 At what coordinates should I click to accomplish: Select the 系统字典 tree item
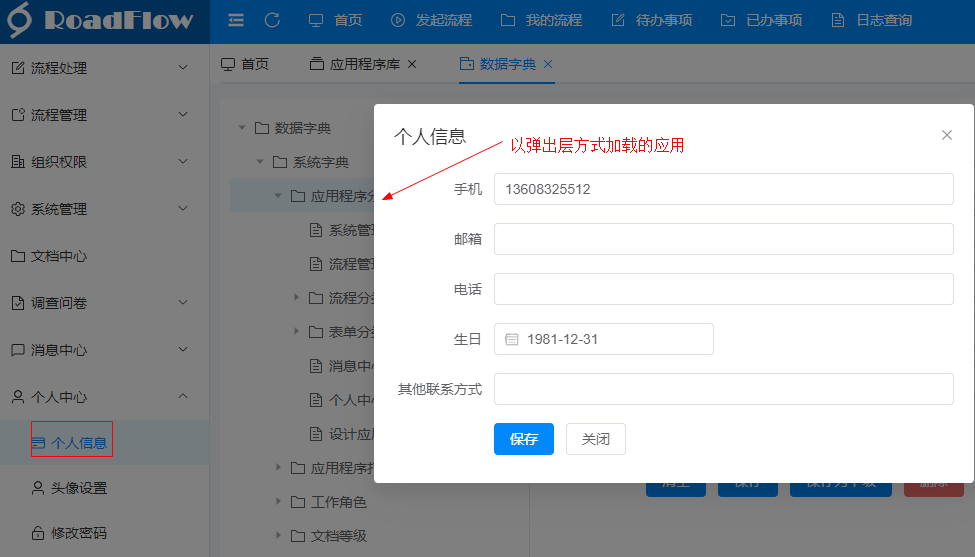(x=320, y=162)
